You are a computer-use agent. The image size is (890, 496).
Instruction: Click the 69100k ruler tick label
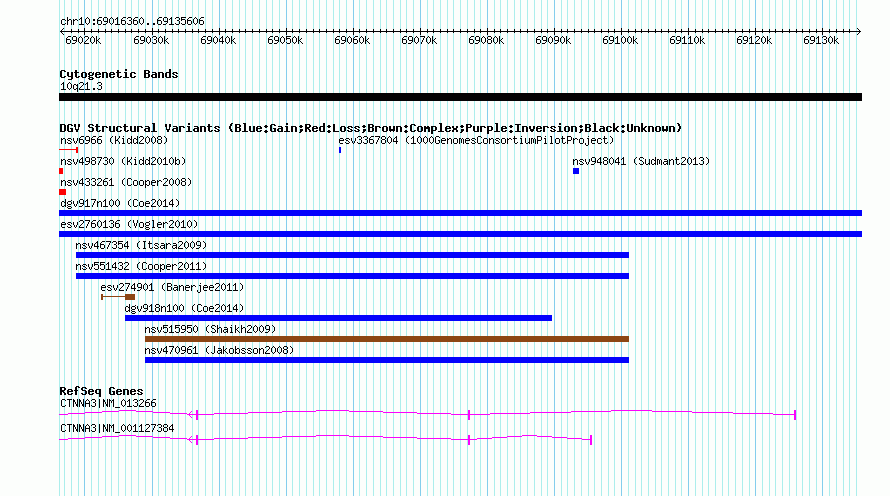[620, 41]
